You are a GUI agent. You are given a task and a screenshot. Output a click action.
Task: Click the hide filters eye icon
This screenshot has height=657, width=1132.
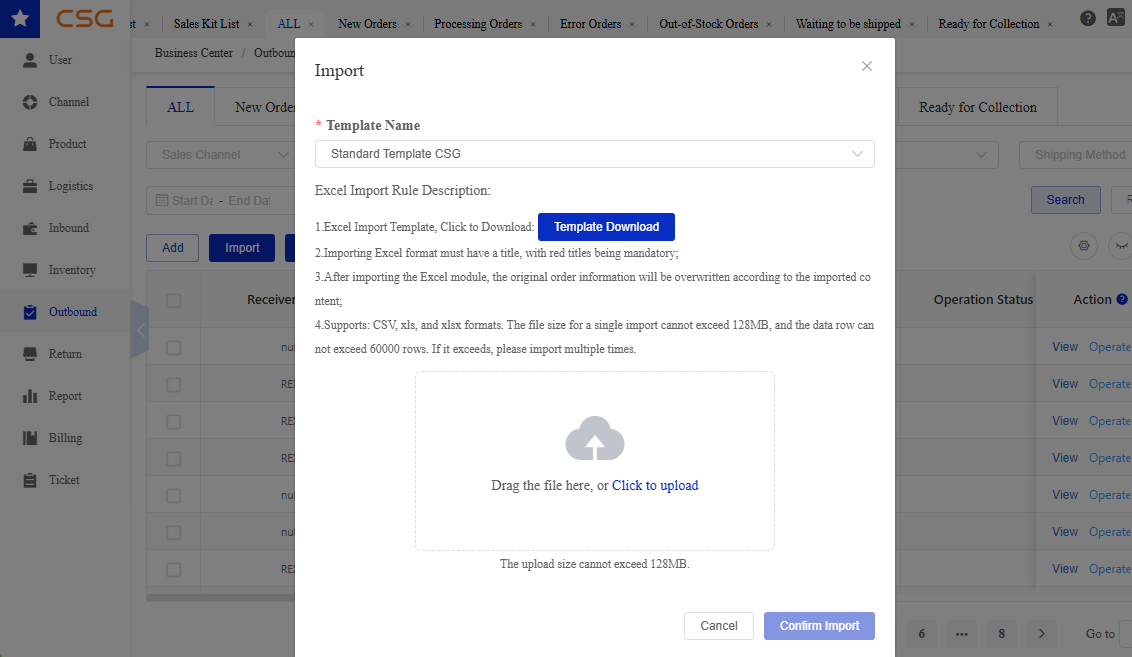point(1121,246)
